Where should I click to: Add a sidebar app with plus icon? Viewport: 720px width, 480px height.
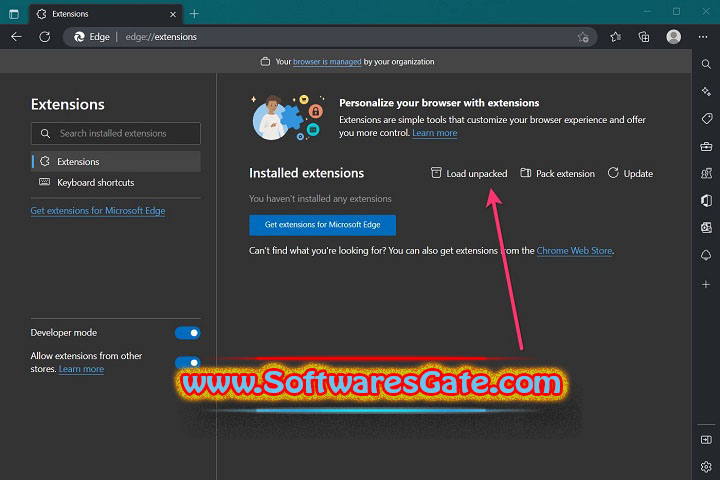706,285
